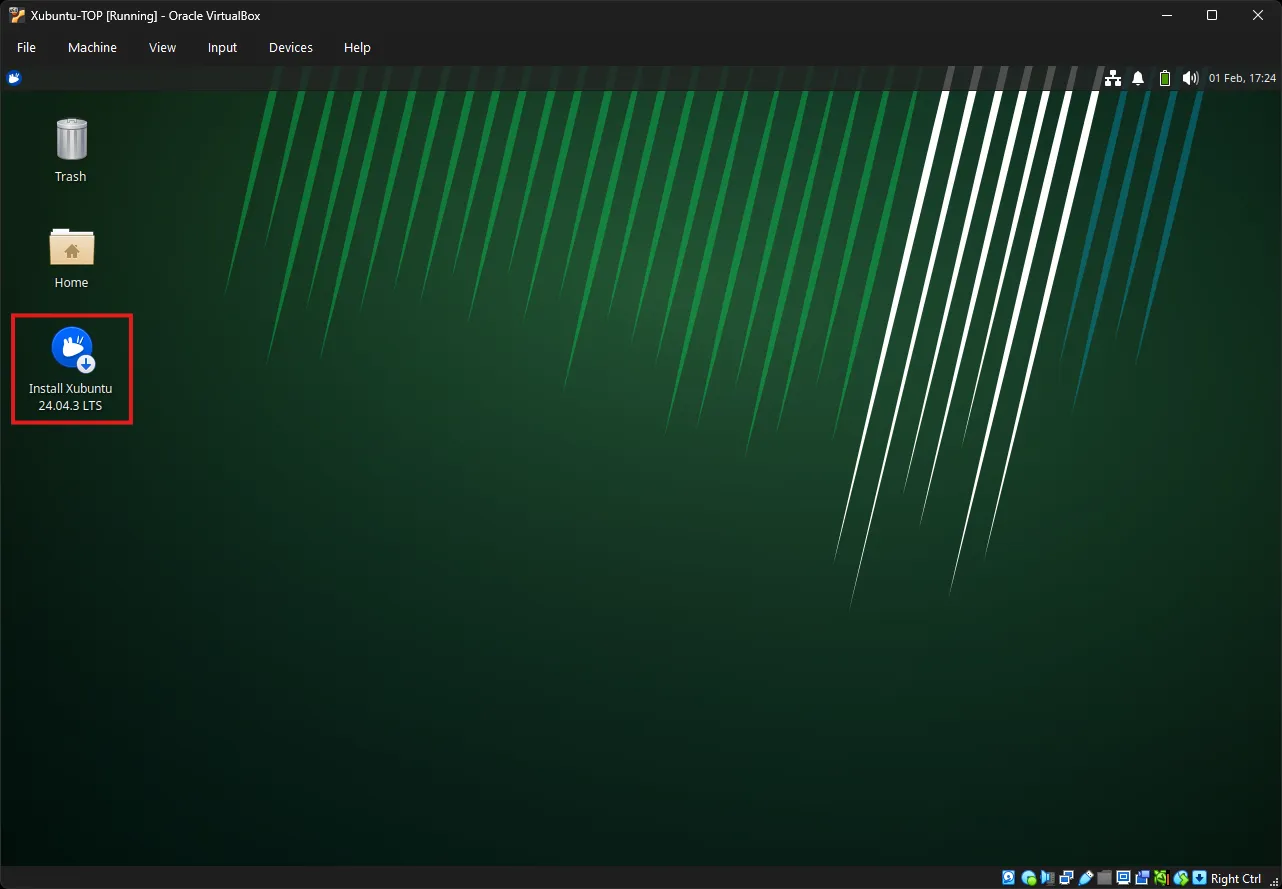
Task: Open the Devices menu
Action: tap(290, 47)
